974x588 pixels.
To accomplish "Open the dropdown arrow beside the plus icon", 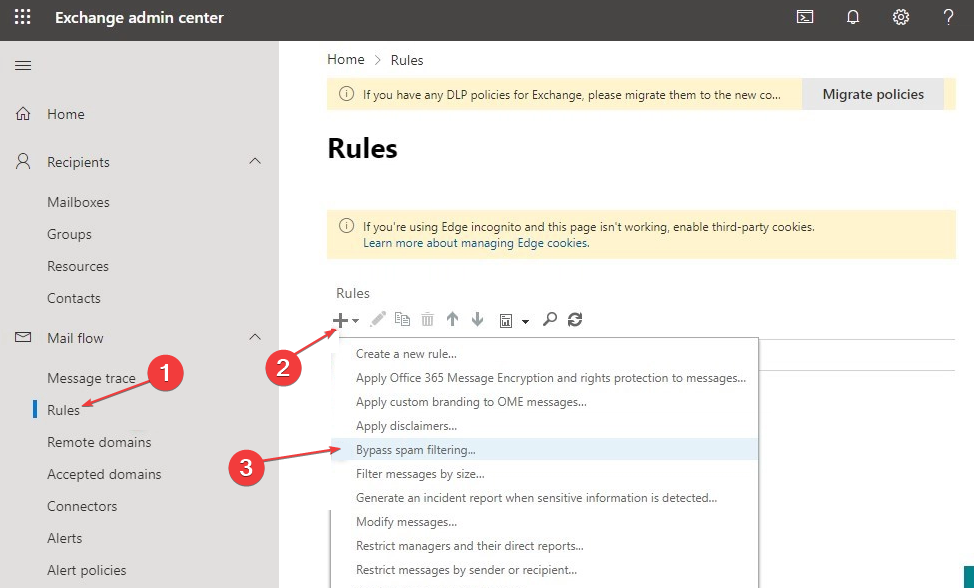I will [x=355, y=321].
